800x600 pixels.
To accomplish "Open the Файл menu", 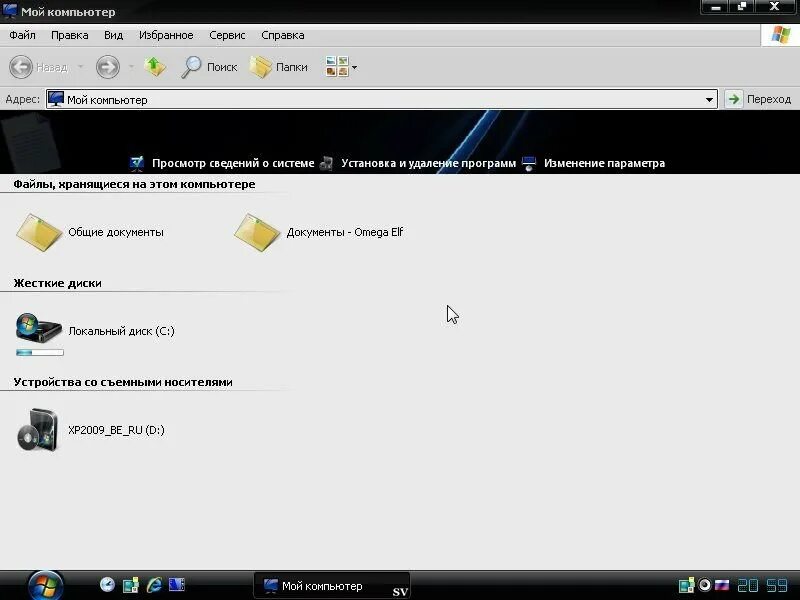I will point(22,35).
